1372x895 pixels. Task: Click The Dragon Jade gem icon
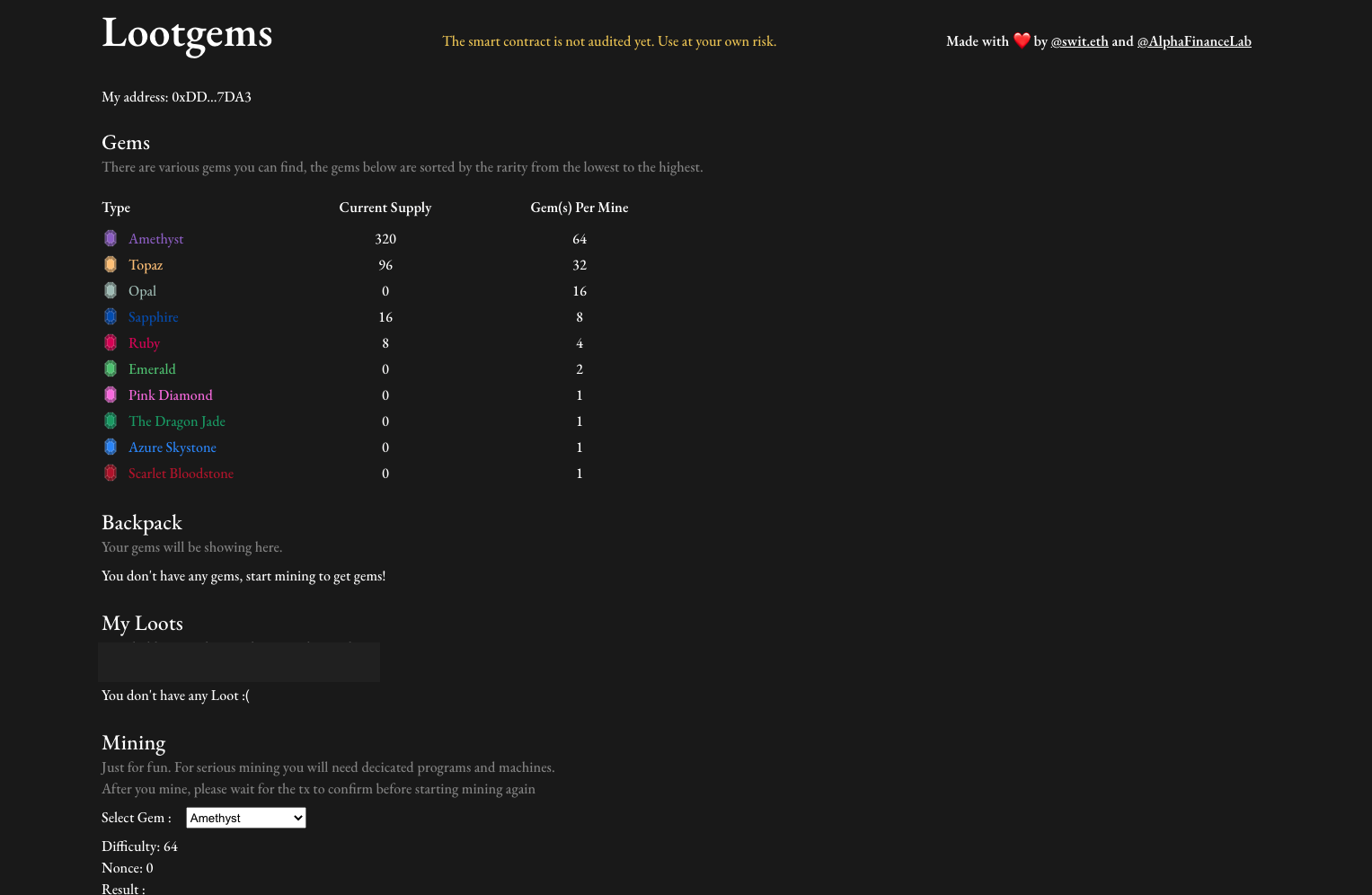(111, 421)
